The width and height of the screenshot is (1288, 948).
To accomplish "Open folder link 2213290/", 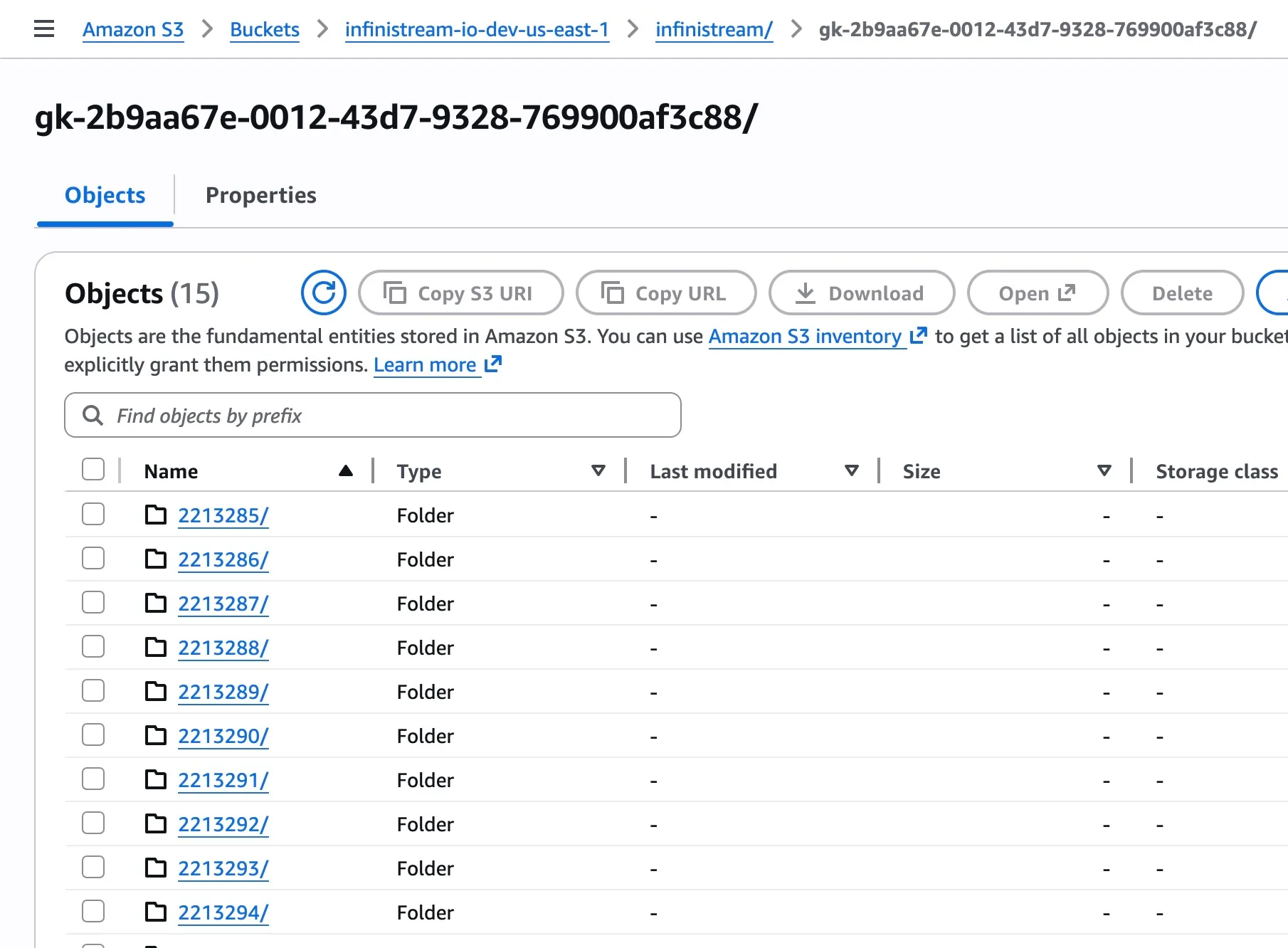I will [x=223, y=736].
